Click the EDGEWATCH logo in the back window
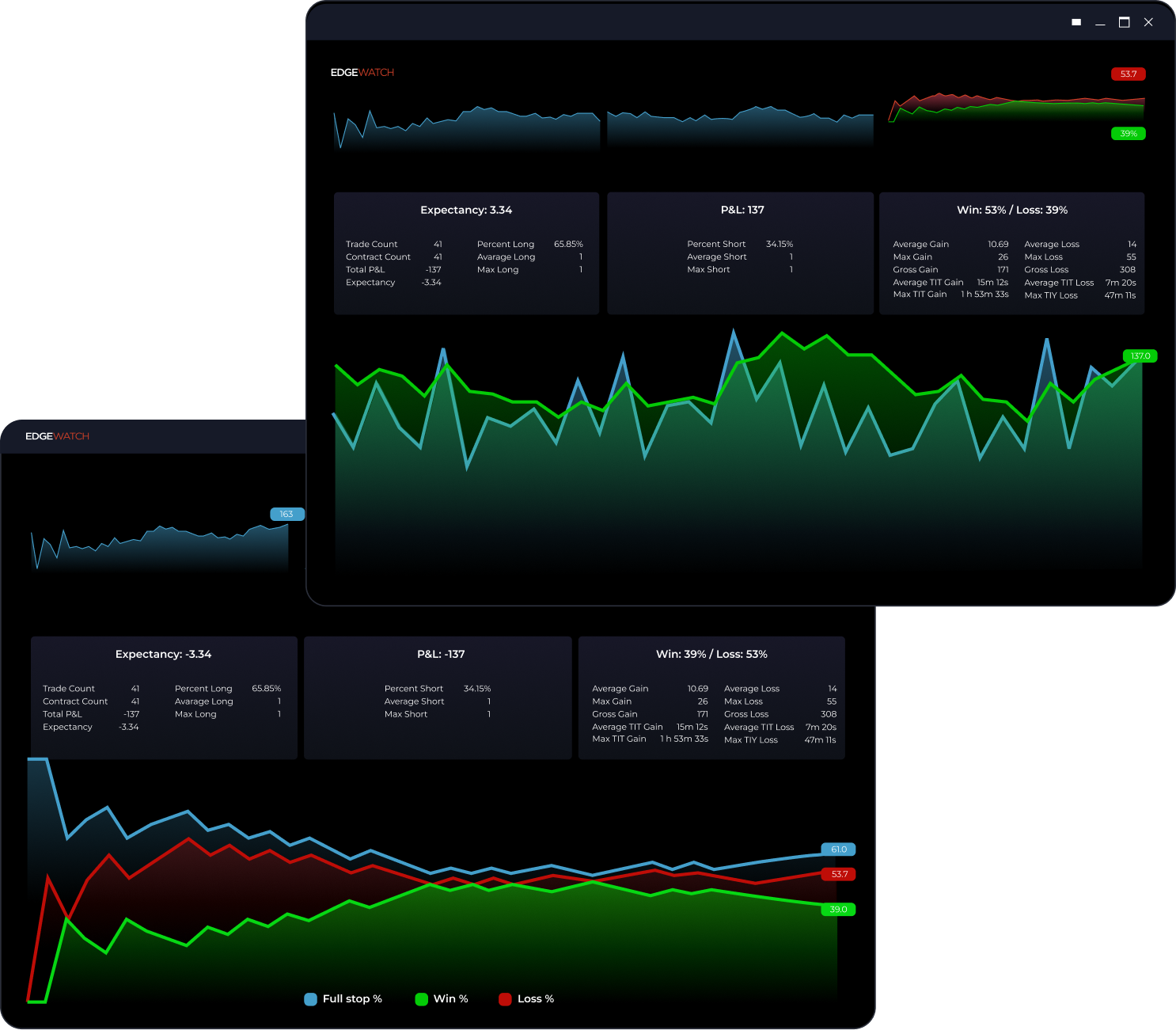The image size is (1176, 1030). [57, 436]
